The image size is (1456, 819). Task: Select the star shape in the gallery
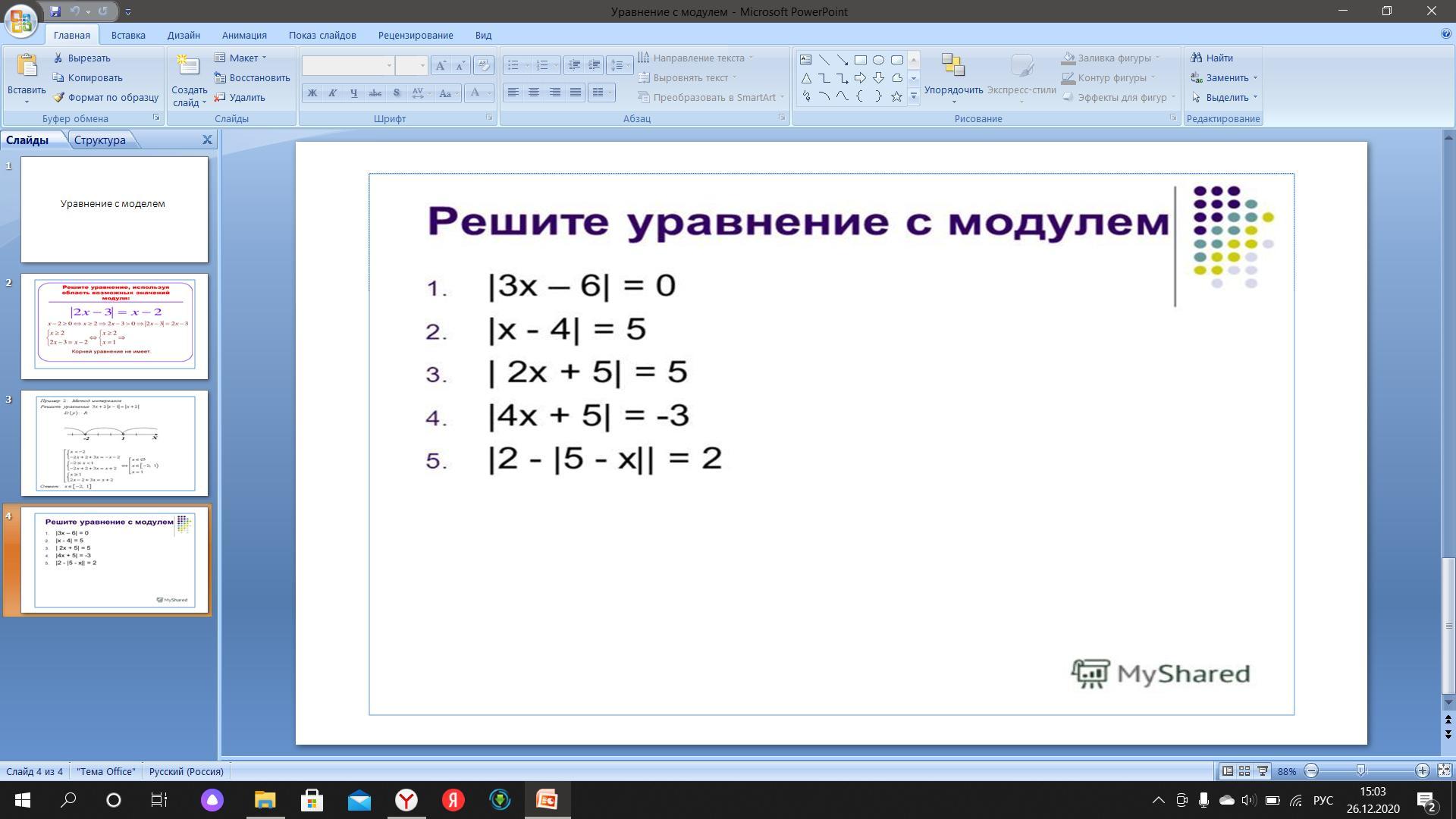pos(896,96)
